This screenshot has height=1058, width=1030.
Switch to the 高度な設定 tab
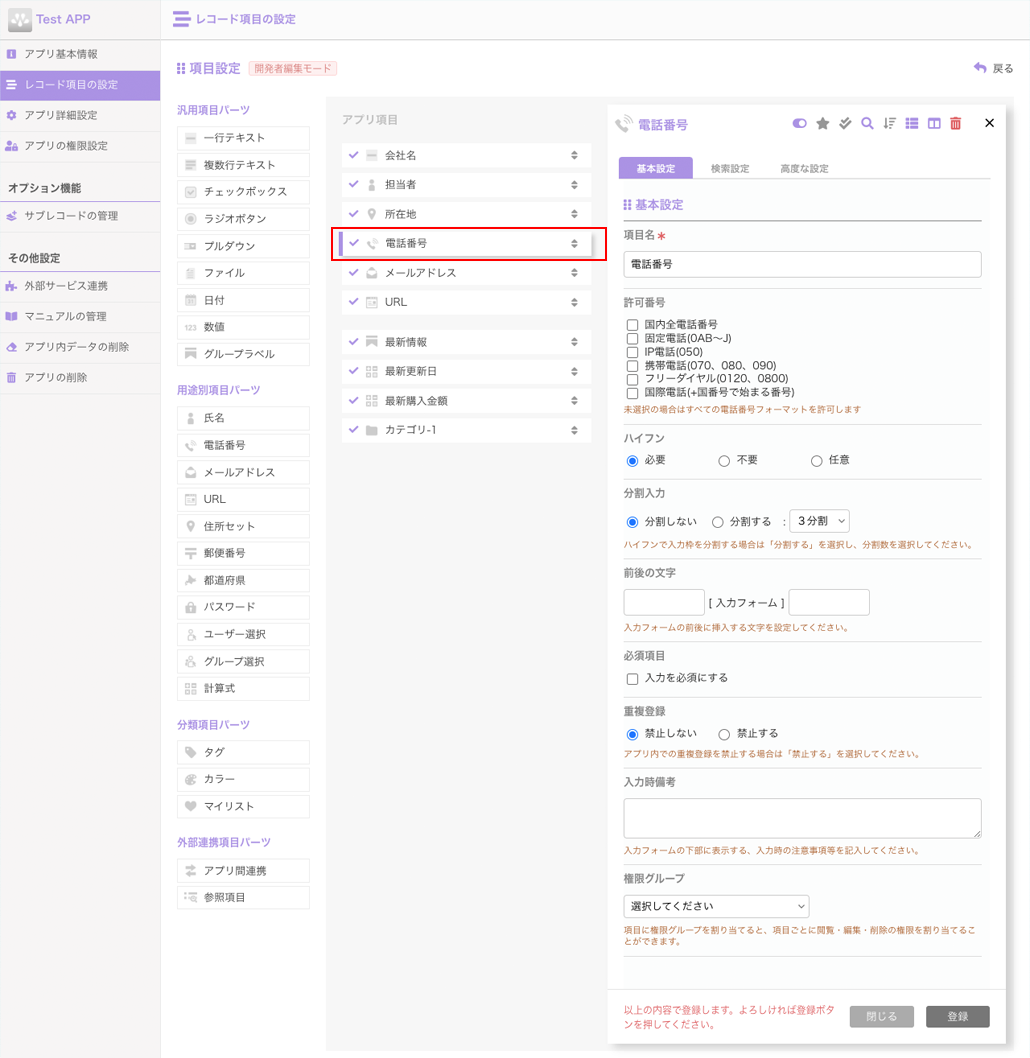pos(804,168)
